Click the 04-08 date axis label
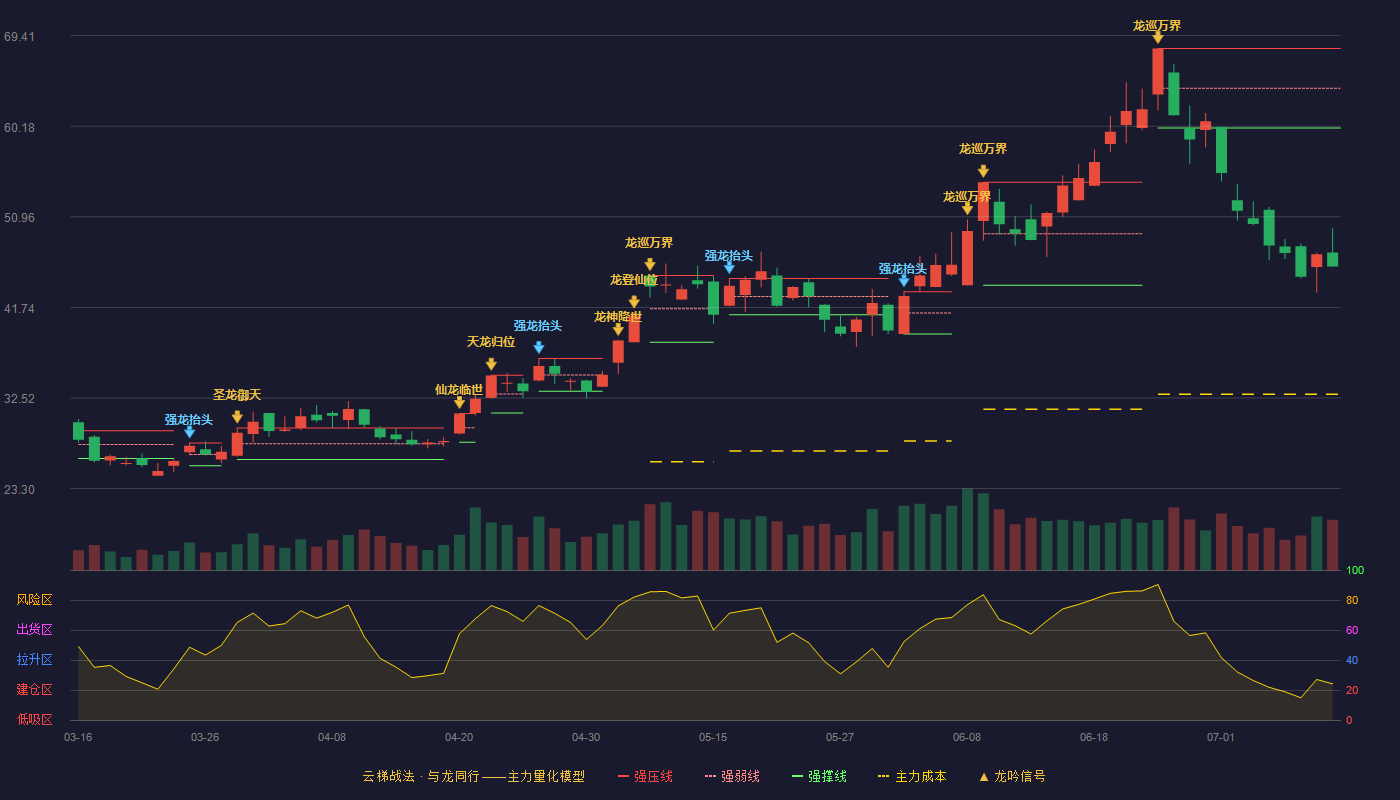This screenshot has width=1400, height=800. tap(332, 737)
